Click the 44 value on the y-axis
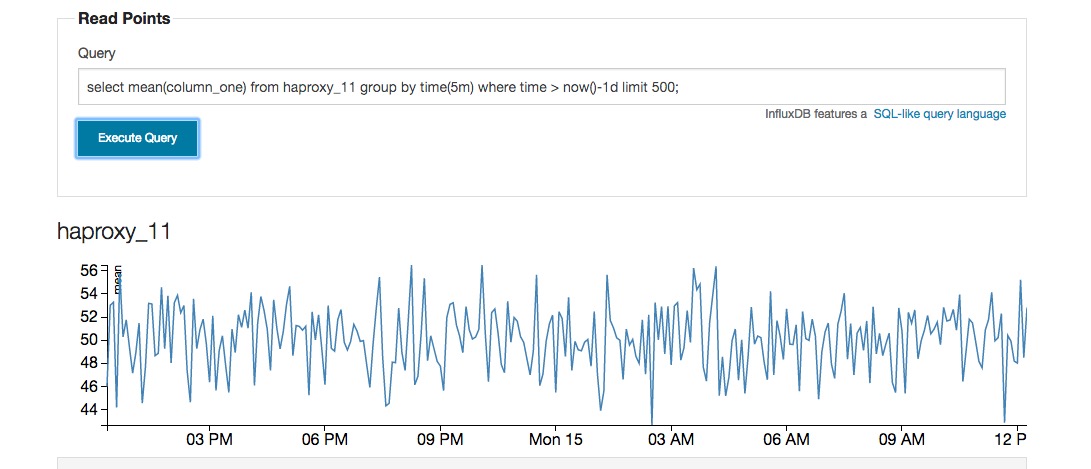The width and height of the screenshot is (1091, 469). click(87, 409)
